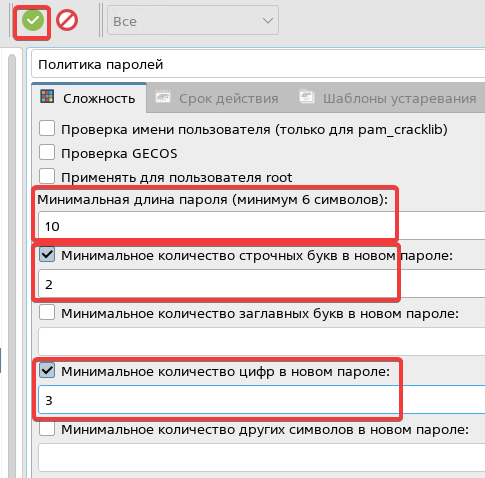Image resolution: width=485 pixels, height=478 pixels.
Task: Click the lowercase letters count field
Action: pyautogui.click(x=262, y=284)
